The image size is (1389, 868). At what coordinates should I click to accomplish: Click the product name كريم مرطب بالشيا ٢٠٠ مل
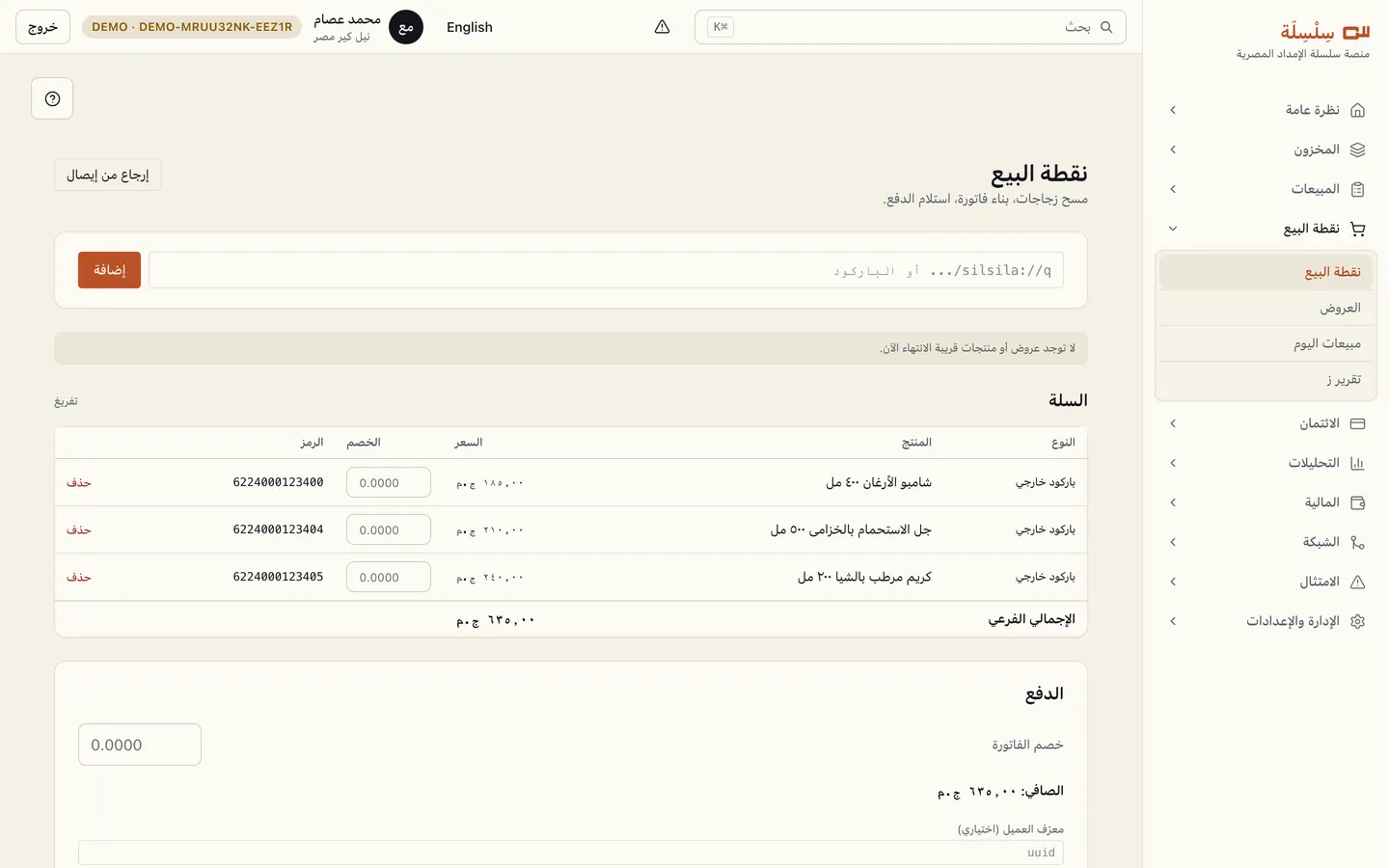pos(864,577)
